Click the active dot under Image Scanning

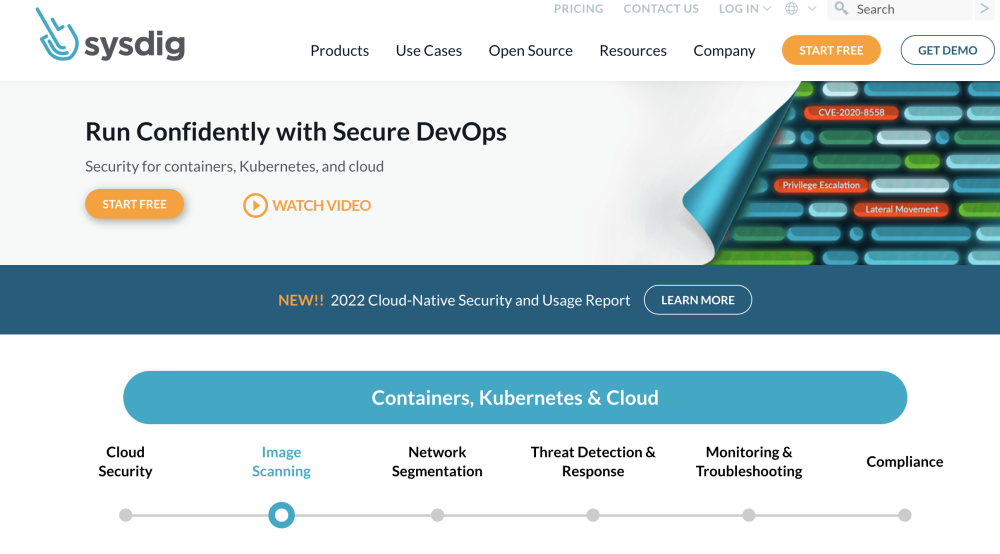point(281,515)
